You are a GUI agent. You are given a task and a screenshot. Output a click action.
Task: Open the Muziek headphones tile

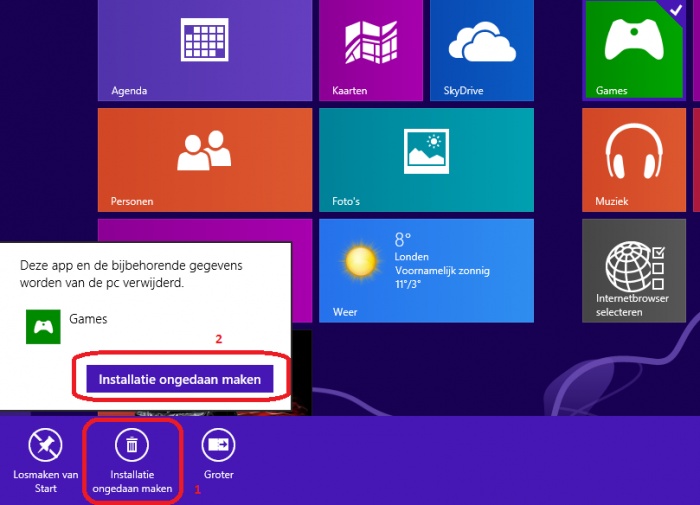tap(634, 160)
